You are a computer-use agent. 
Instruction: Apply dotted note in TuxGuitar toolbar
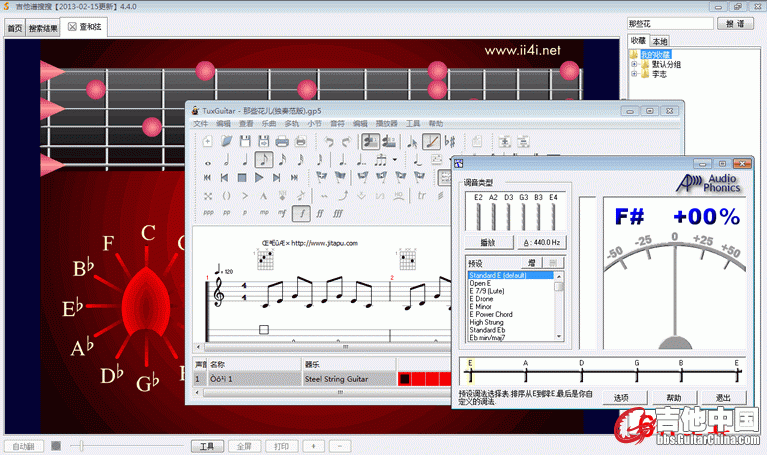coord(343,160)
